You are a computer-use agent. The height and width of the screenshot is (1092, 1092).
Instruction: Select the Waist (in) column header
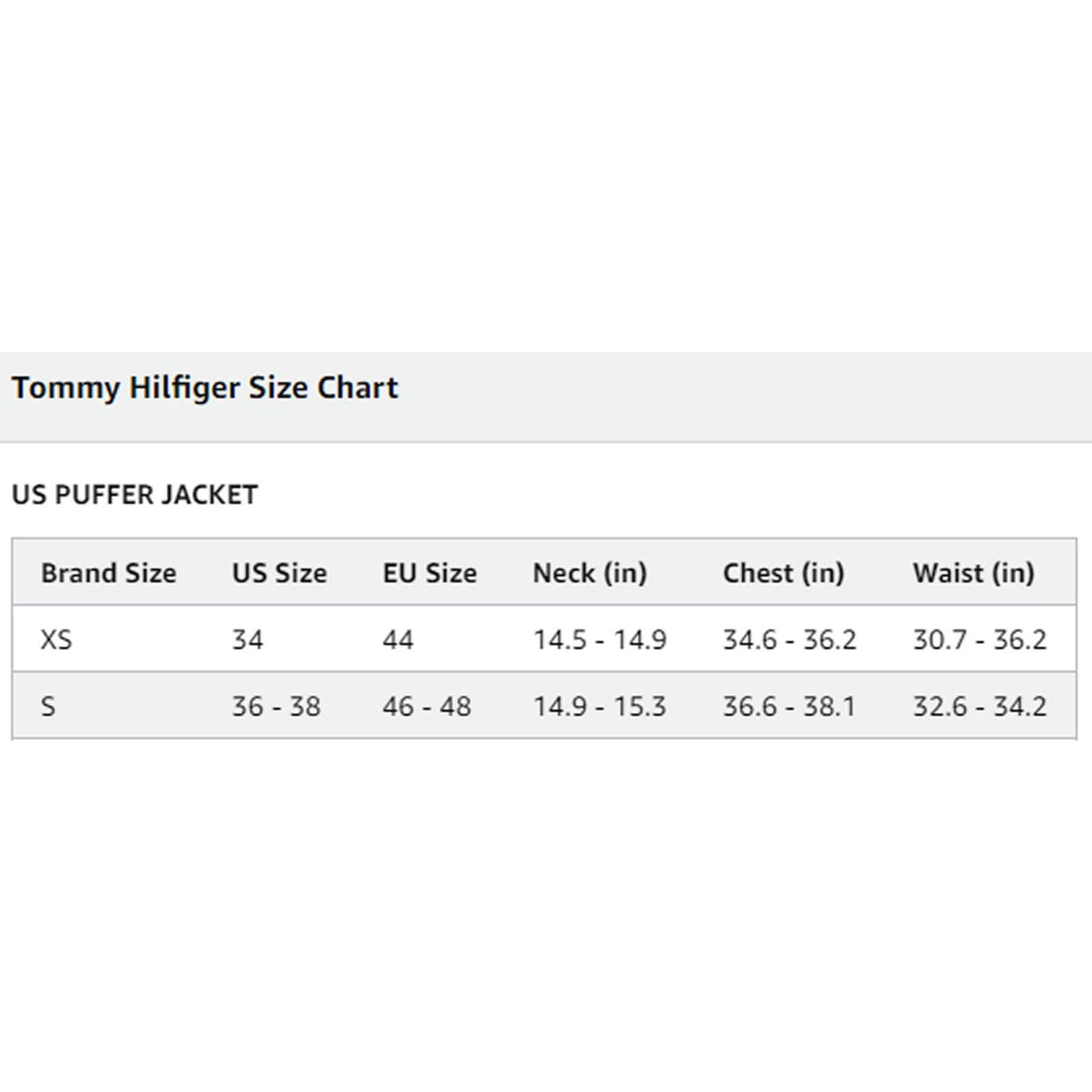click(973, 574)
